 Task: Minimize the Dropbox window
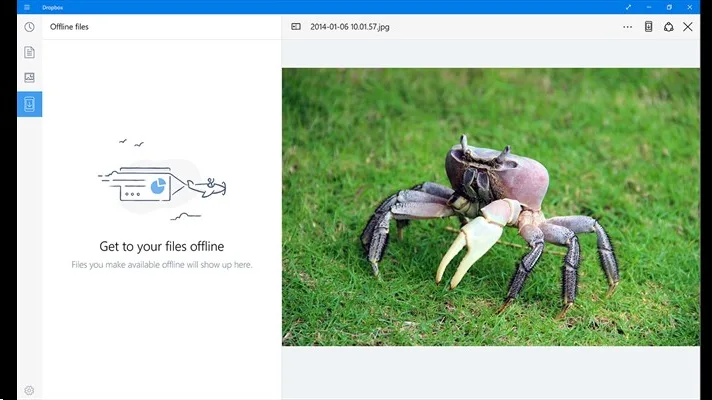pyautogui.click(x=649, y=7)
